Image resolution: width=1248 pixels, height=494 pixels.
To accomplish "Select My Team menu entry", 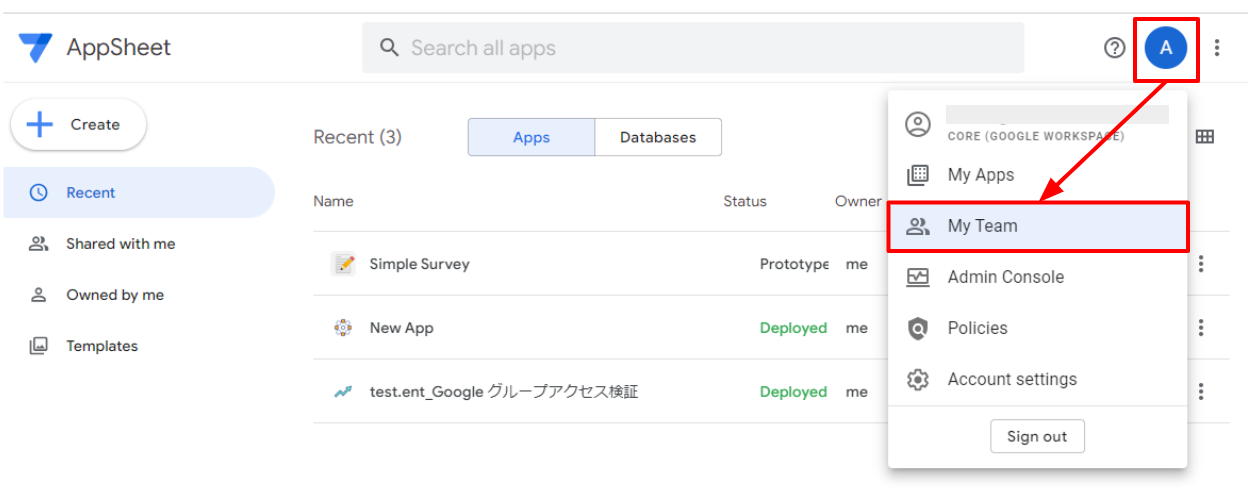I will pyautogui.click(x=1037, y=226).
